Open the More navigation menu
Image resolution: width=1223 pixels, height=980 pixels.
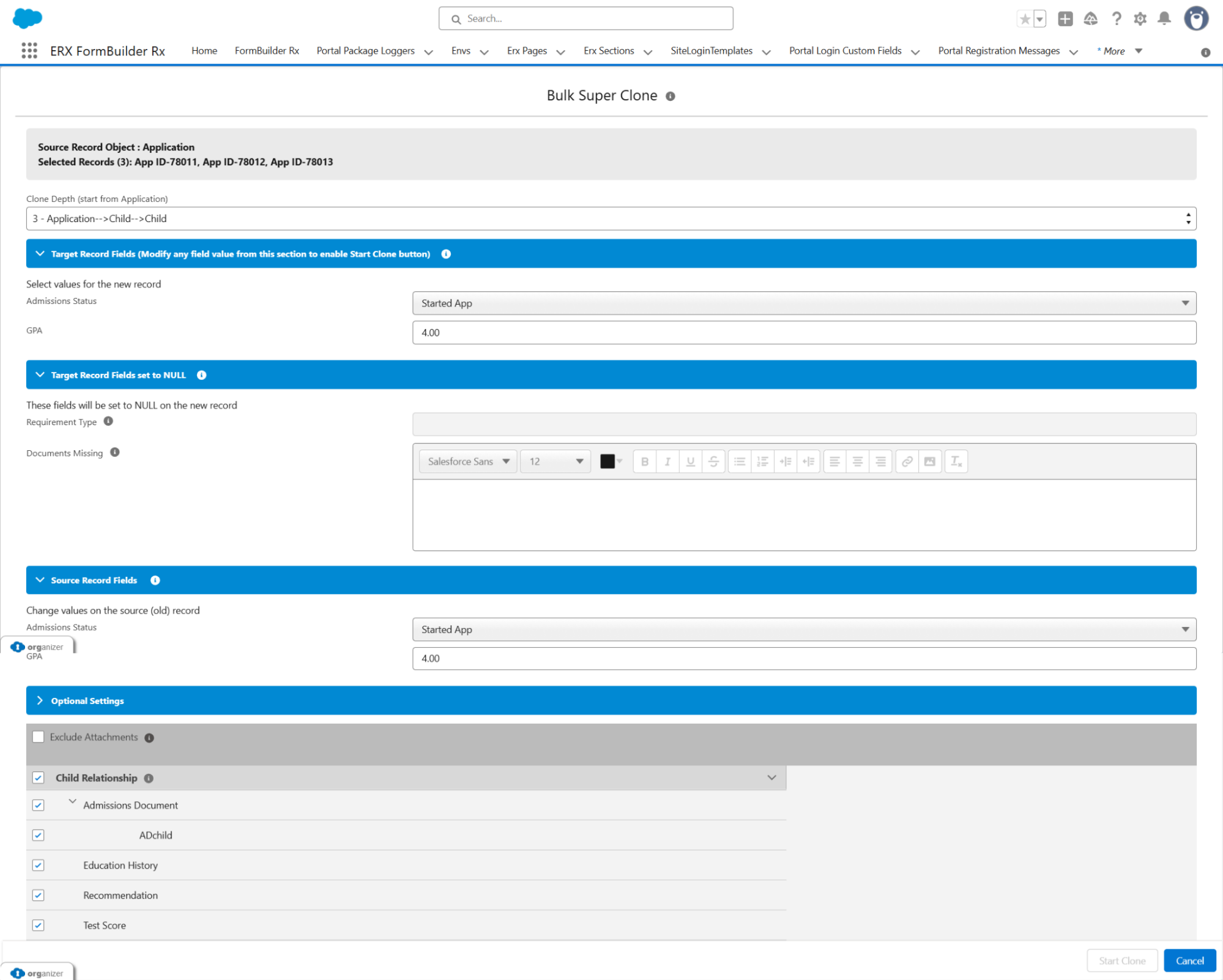pyautogui.click(x=1119, y=51)
